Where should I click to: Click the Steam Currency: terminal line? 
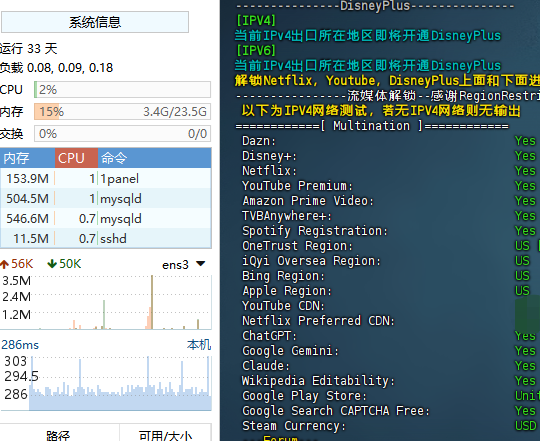tap(294, 426)
